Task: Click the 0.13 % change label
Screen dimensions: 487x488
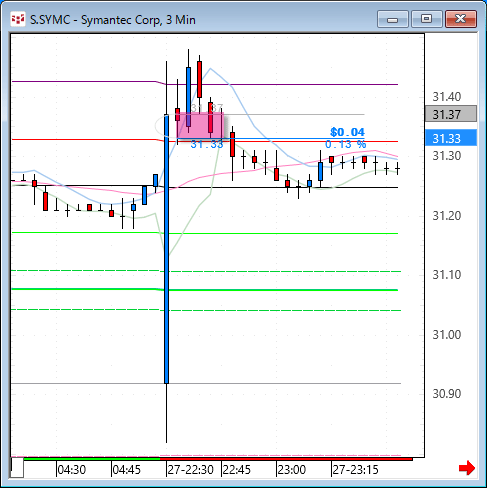Action: click(x=346, y=144)
